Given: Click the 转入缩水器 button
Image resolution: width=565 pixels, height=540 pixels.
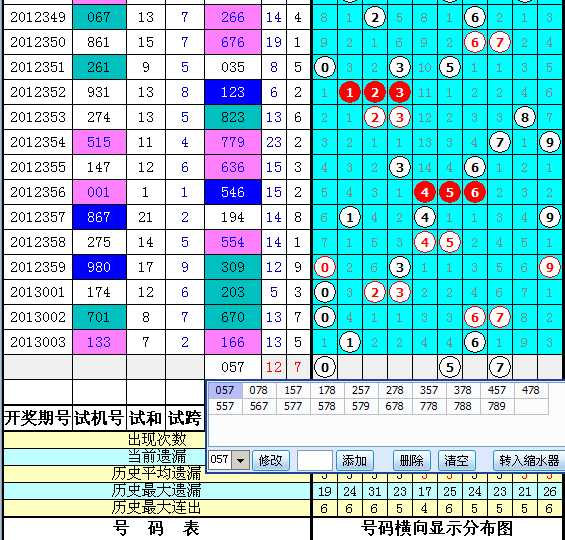Looking at the screenshot, I should [529, 460].
